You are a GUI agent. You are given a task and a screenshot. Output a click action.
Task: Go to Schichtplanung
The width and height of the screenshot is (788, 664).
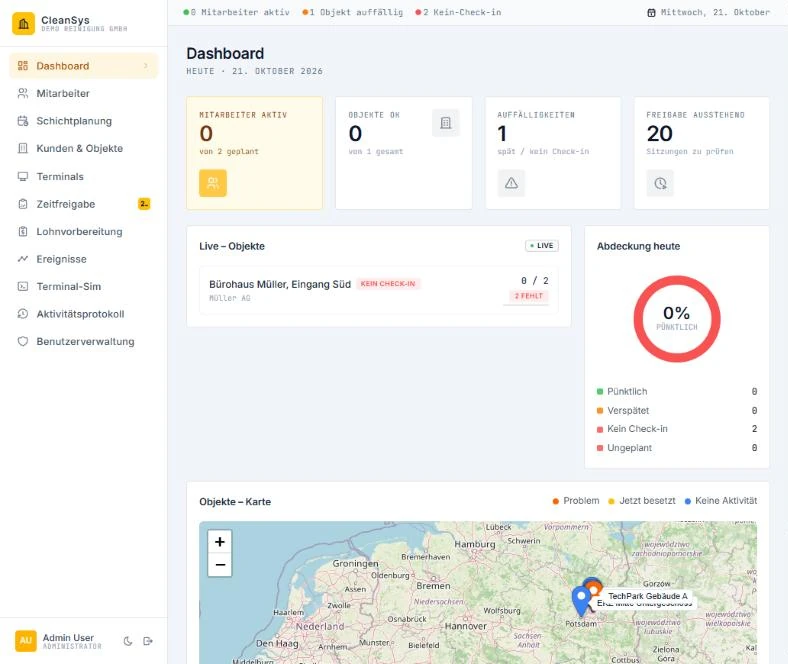pos(83,121)
